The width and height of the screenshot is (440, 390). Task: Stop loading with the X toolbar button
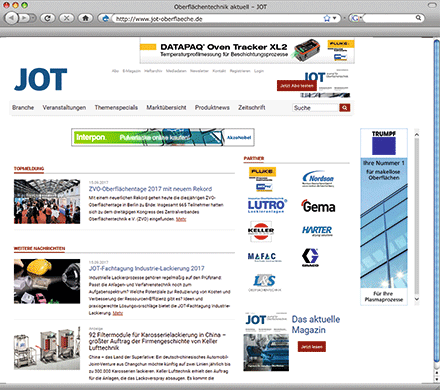tap(66, 18)
